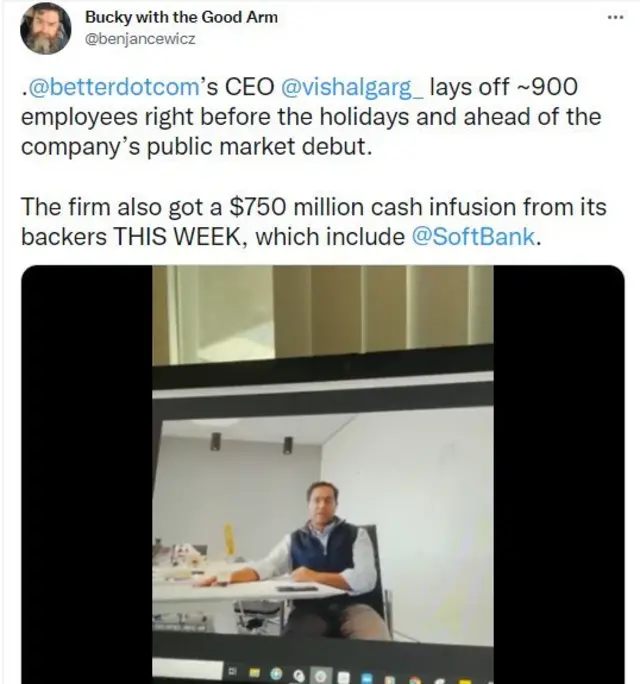The height and width of the screenshot is (684, 640).
Task: Open Bucky with the Good Arm's profile
Action: tap(181, 17)
